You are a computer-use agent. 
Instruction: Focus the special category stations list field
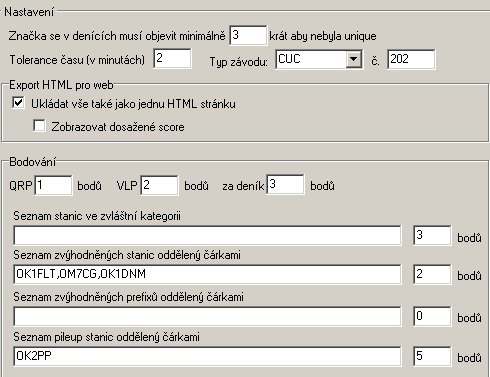point(207,235)
